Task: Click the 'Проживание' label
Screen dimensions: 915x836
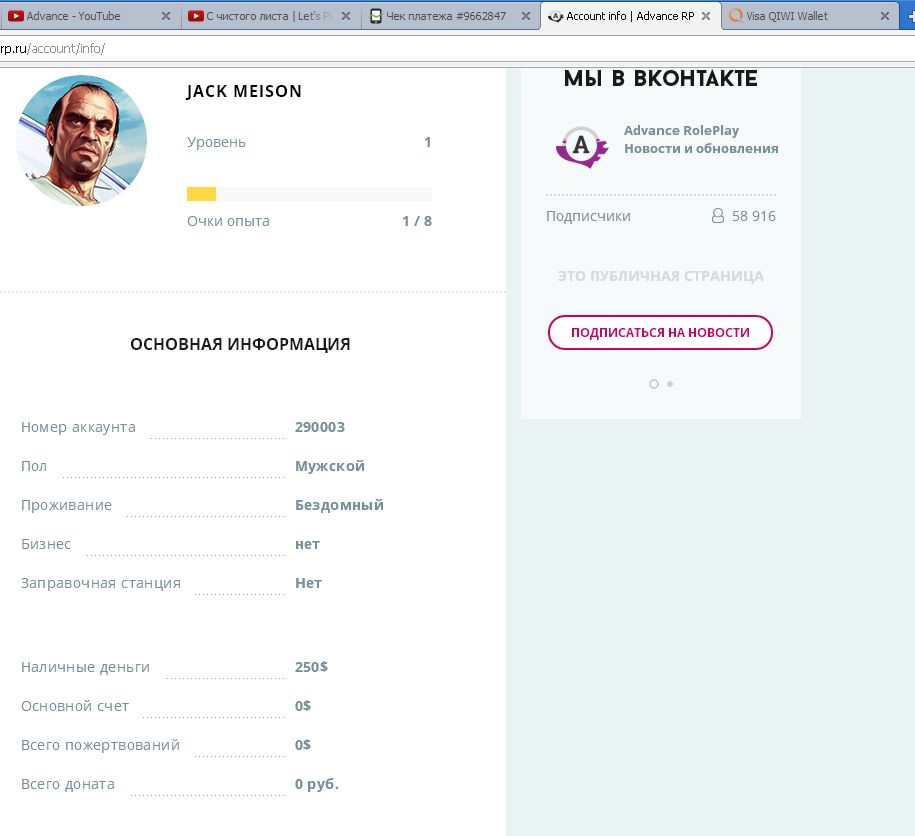Action: 66,505
